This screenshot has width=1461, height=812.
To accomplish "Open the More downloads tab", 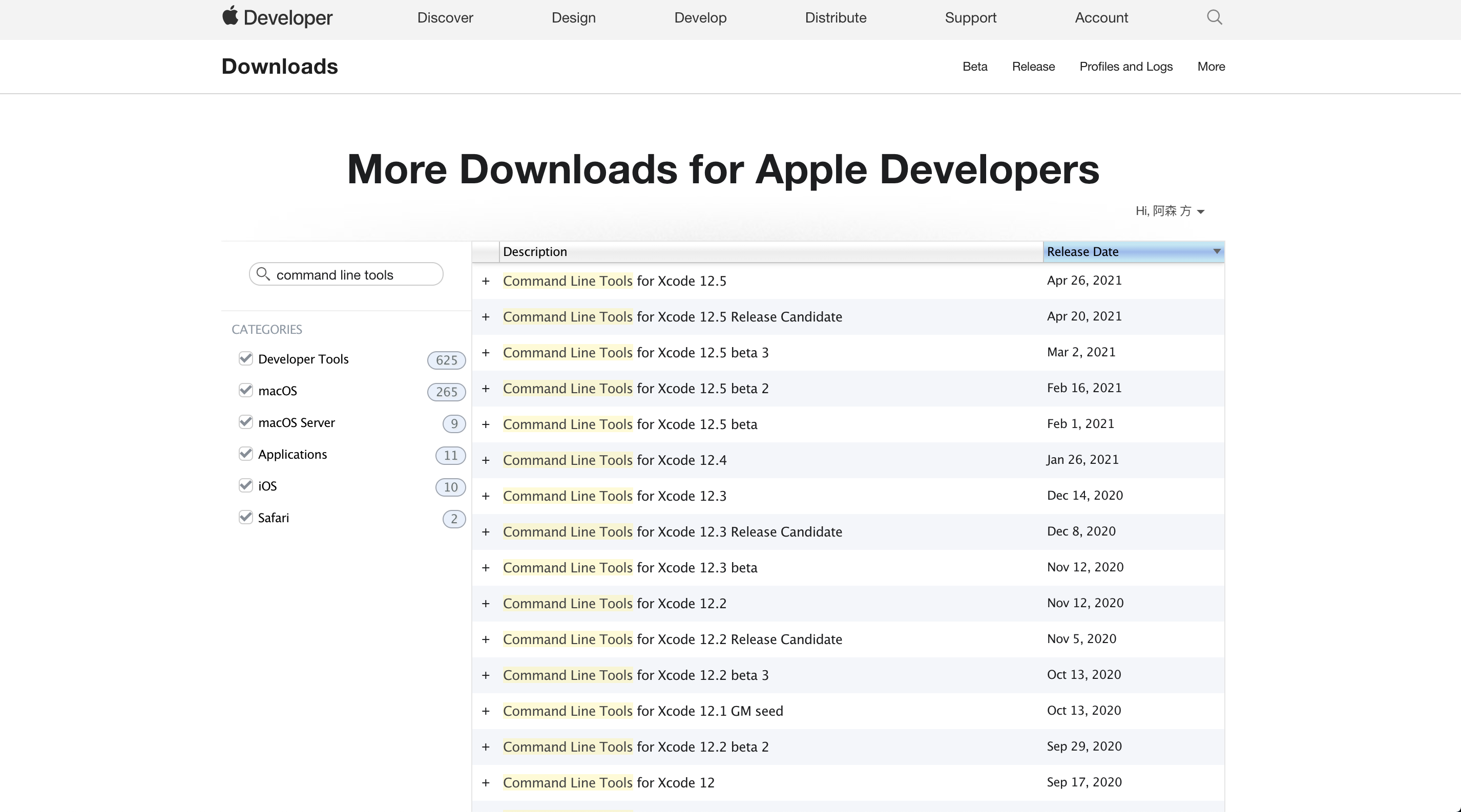I will tap(1211, 66).
